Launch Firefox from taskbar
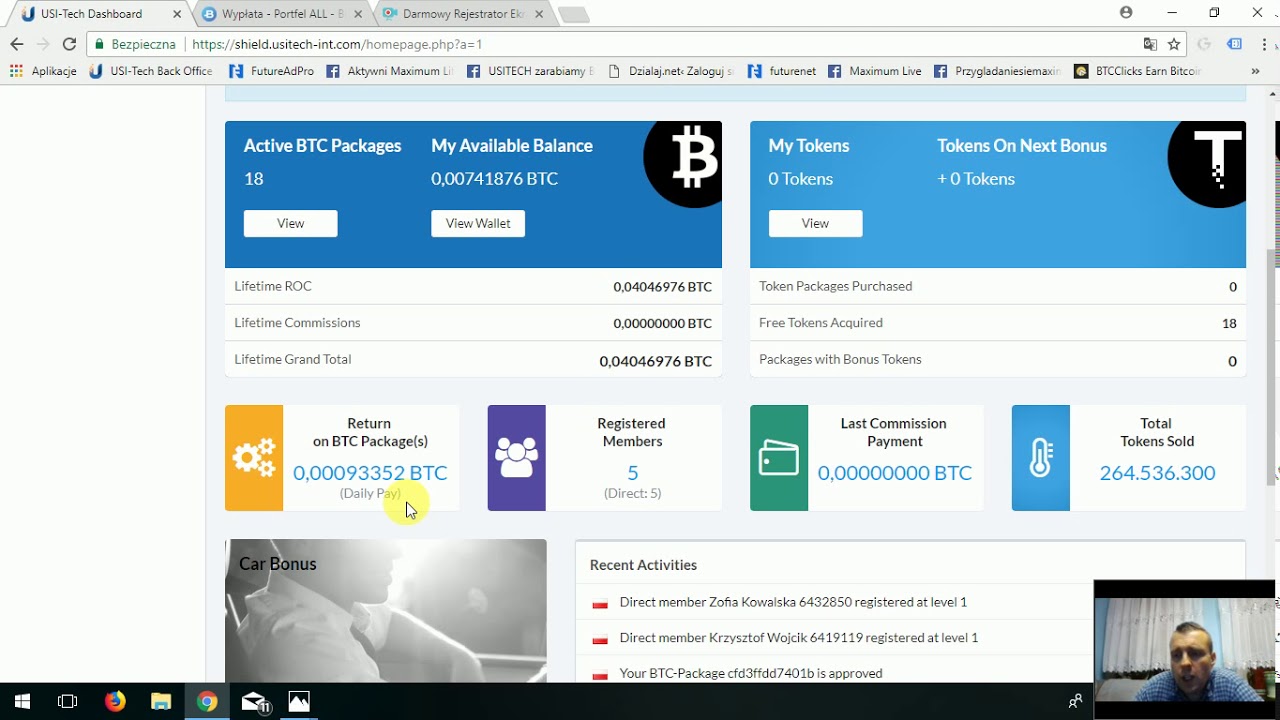1280x720 pixels. coord(115,701)
